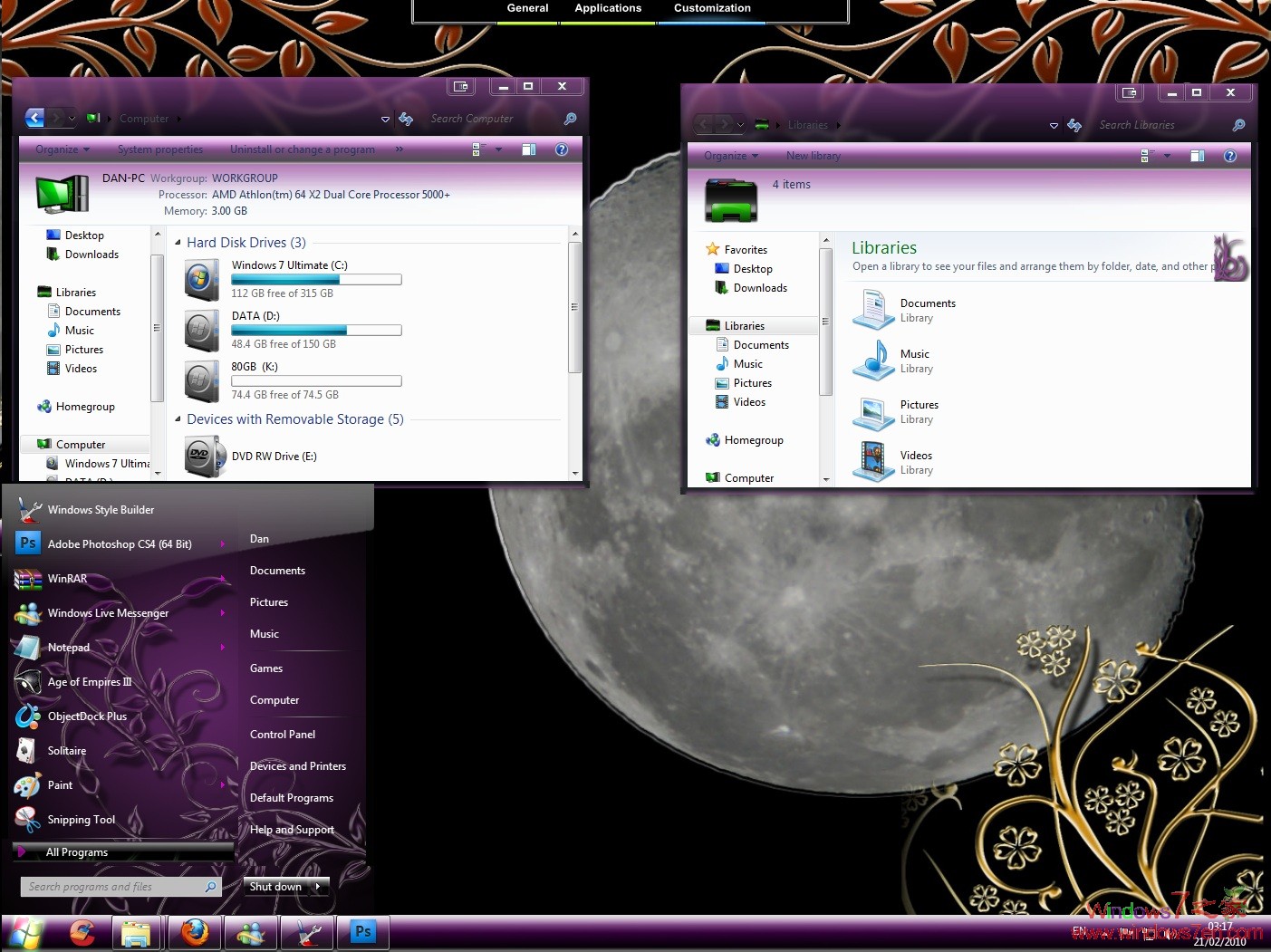
Task: Click the C: drive capacity bar
Action: [x=315, y=279]
